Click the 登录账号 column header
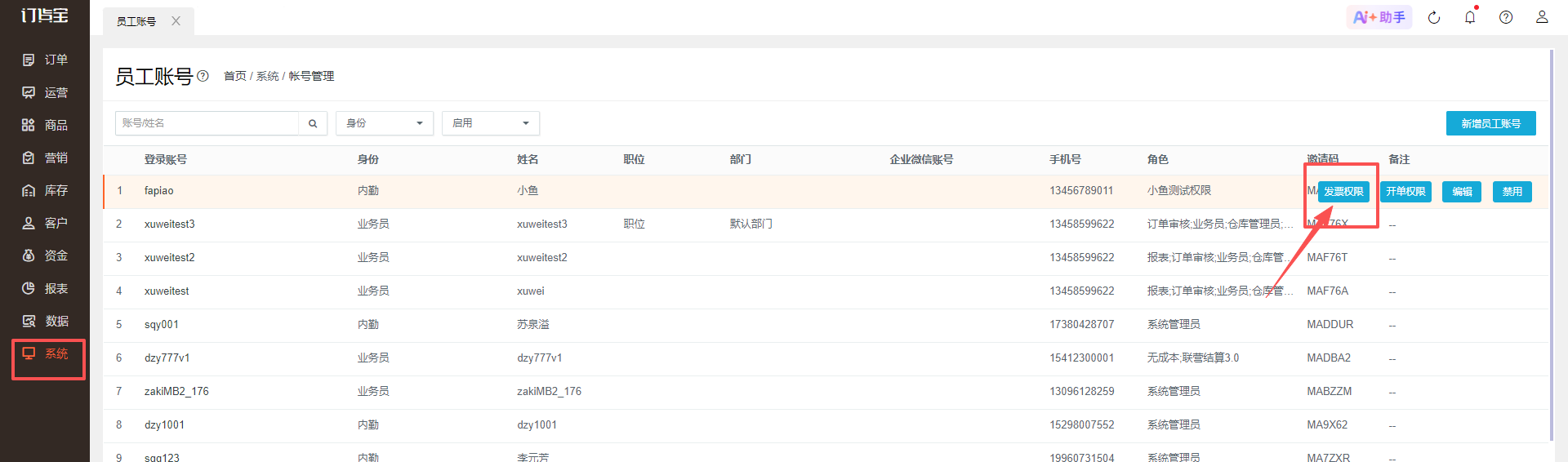 point(166,159)
